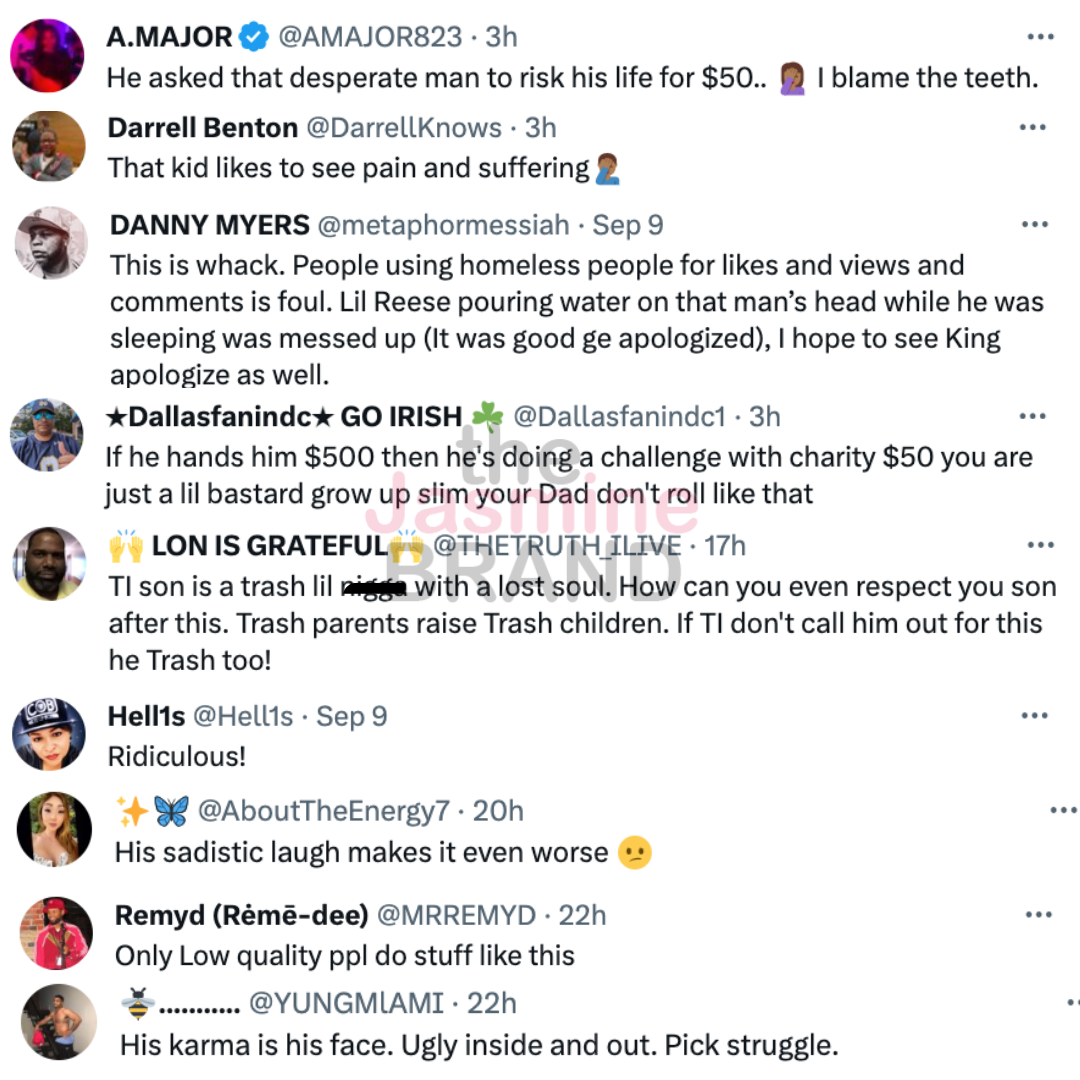View DANNY MYERS profile photo
The image size is (1080, 1080).
pyautogui.click(x=52, y=243)
